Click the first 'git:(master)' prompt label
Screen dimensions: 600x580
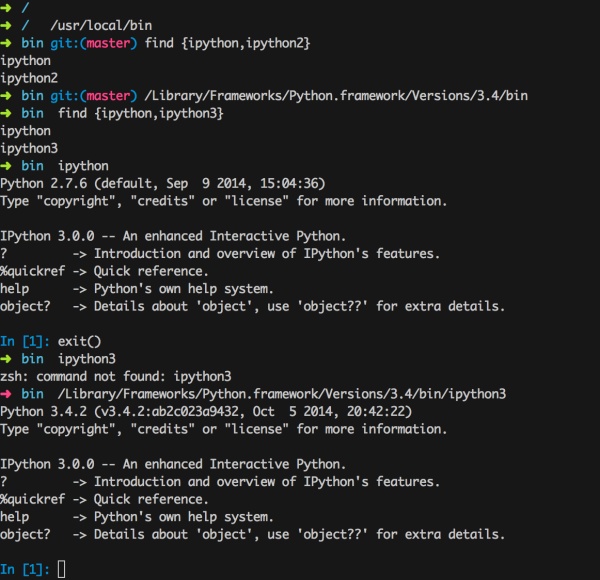tap(93, 43)
